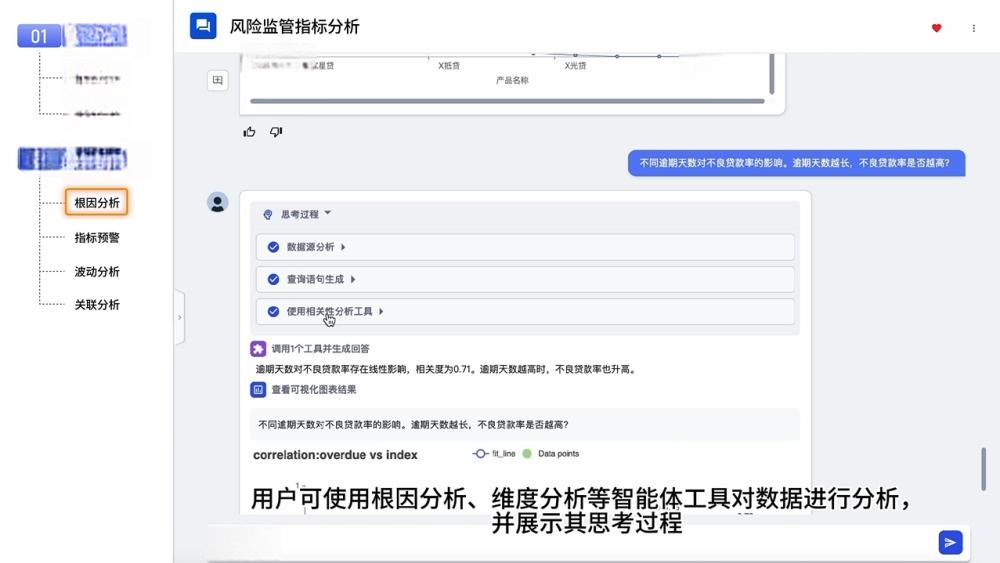Select 关联分析 in the sidebar
This screenshot has width=1000, height=563.
97,305
